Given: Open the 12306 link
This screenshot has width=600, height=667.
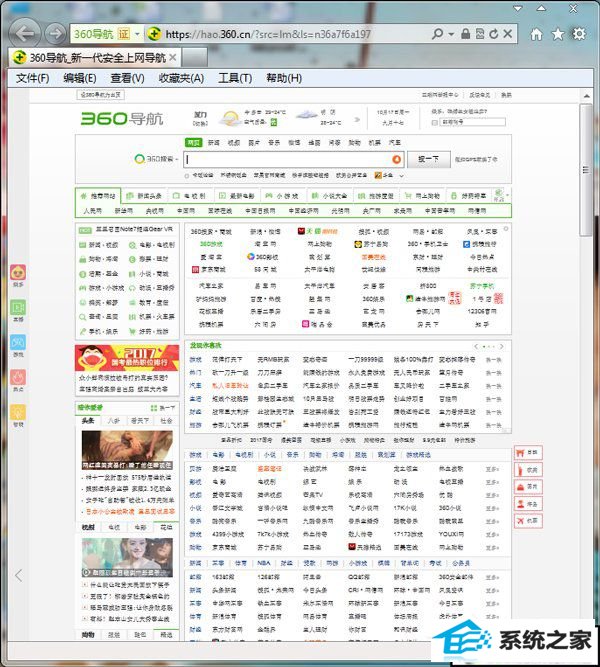Looking at the screenshot, I should (482, 311).
